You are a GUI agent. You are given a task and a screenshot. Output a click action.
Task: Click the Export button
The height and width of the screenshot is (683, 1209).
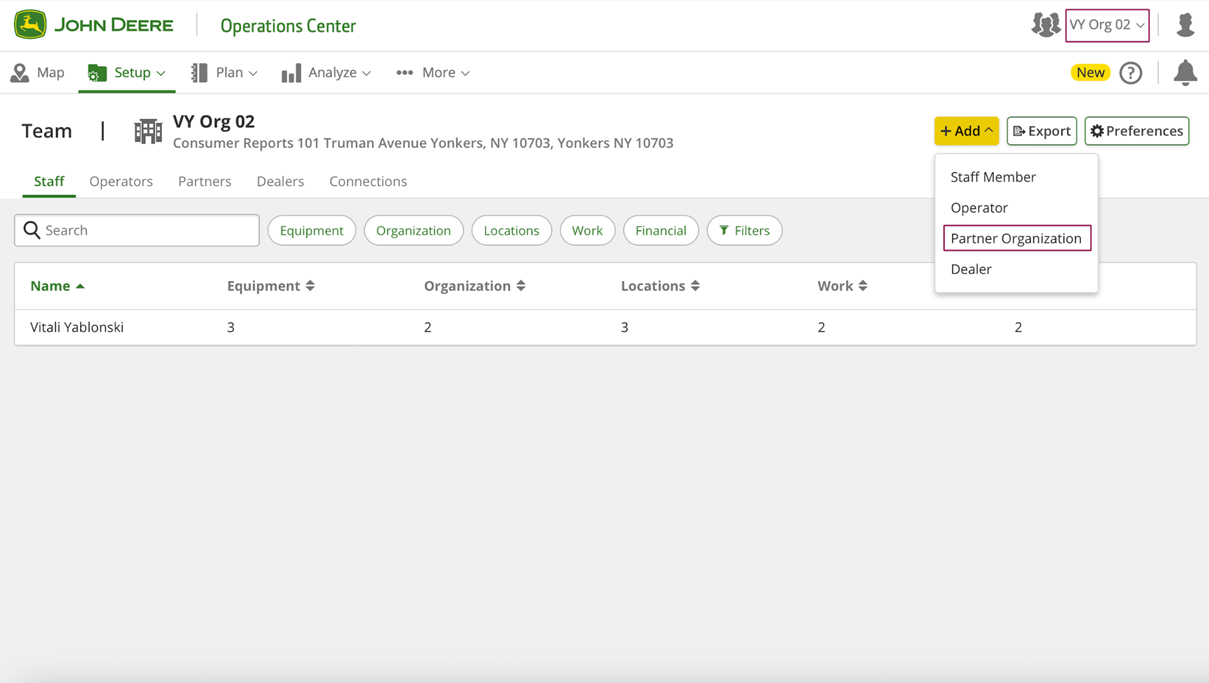click(1041, 131)
